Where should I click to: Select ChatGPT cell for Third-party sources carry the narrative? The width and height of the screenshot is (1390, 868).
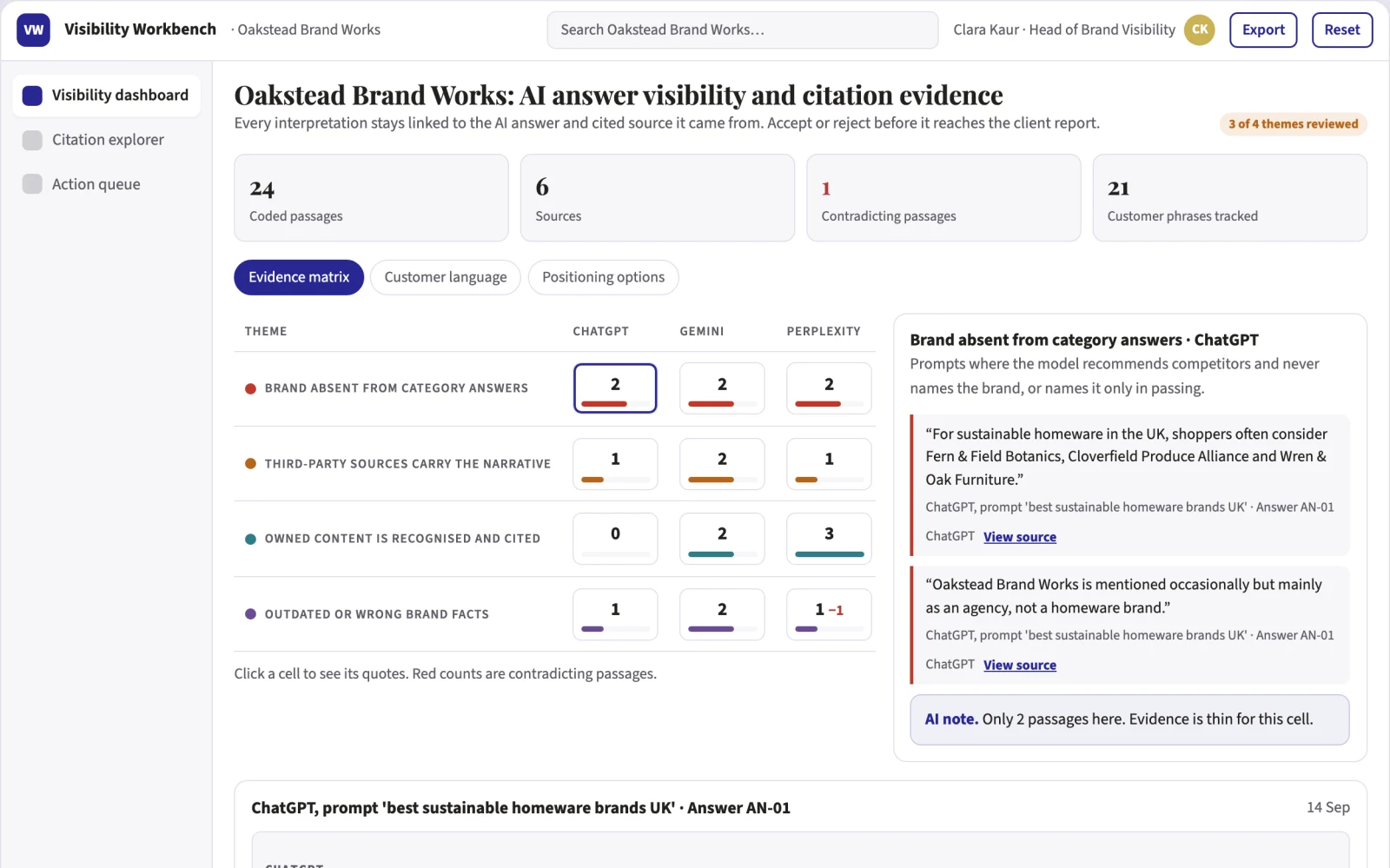pyautogui.click(x=615, y=464)
